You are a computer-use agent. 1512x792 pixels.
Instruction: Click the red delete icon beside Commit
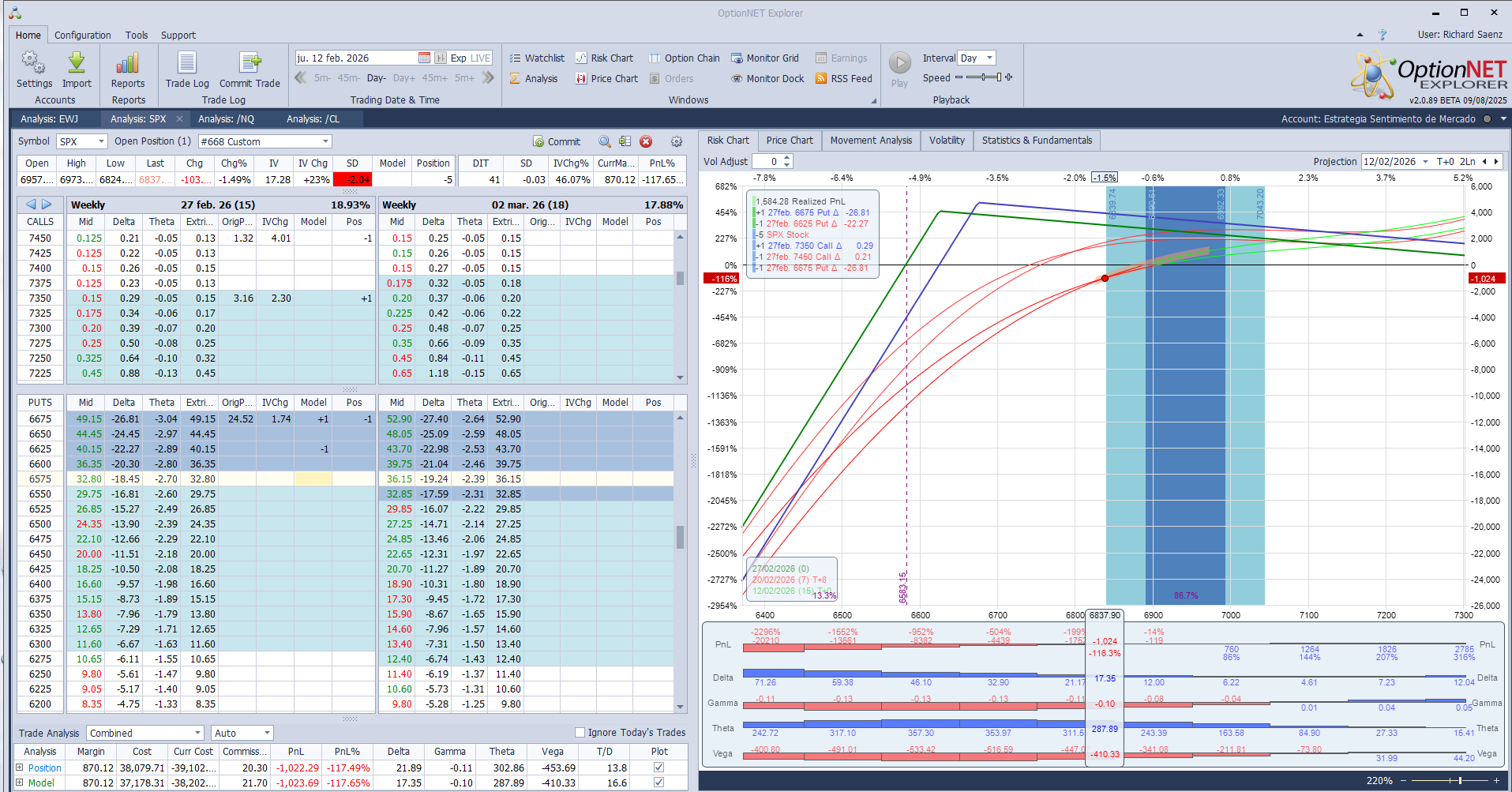coord(646,141)
